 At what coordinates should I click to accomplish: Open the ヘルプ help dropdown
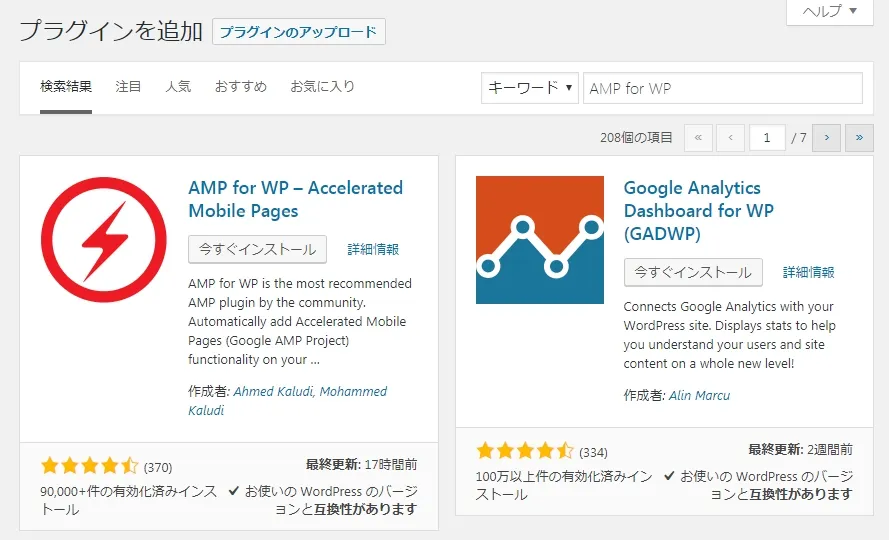coord(829,11)
